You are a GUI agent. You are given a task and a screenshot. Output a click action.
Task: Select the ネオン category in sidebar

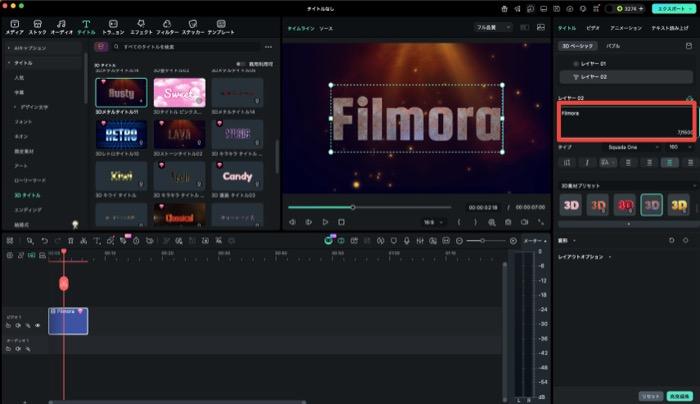21,137
